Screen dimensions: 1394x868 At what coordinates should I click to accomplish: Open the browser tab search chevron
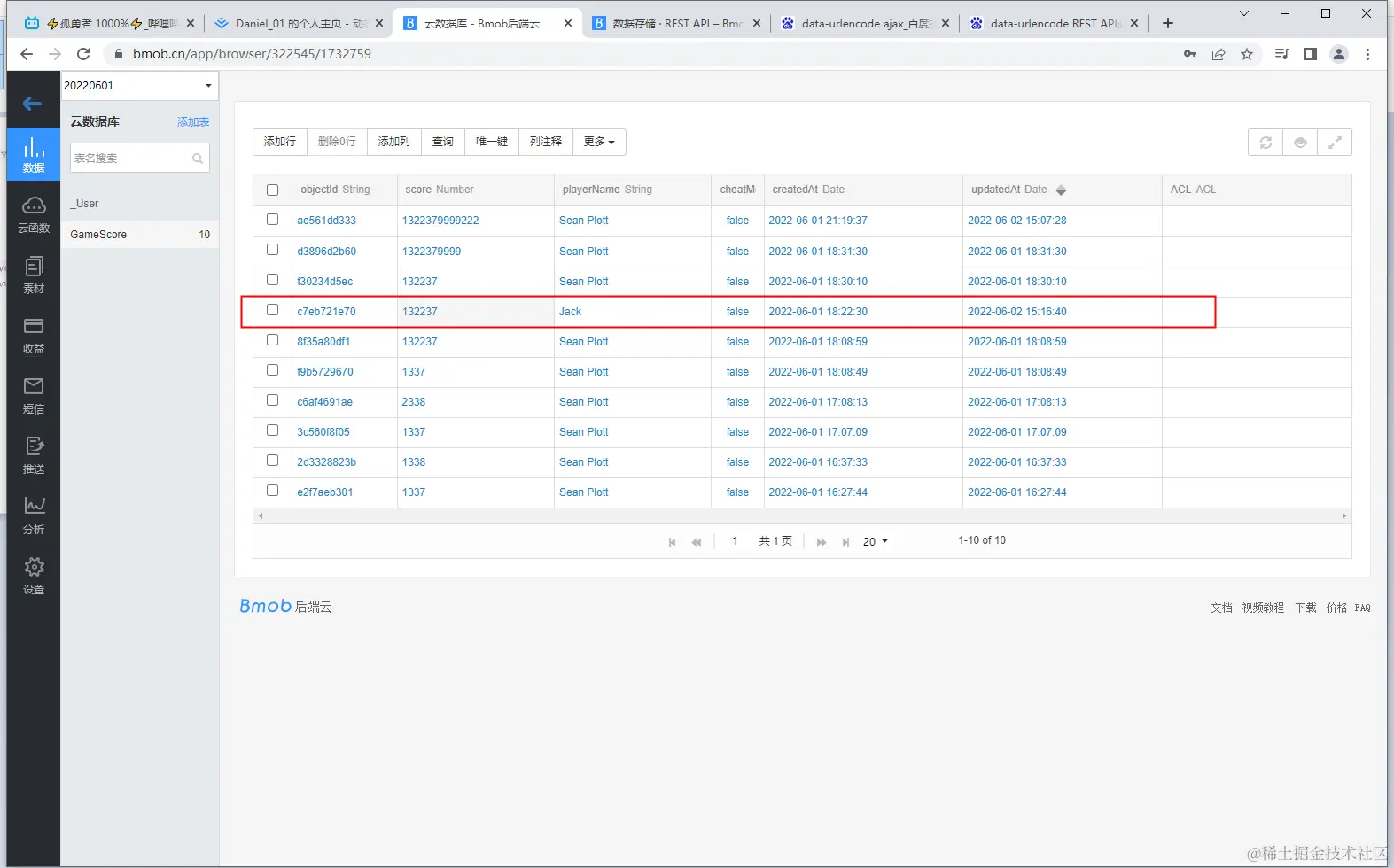[x=1243, y=13]
